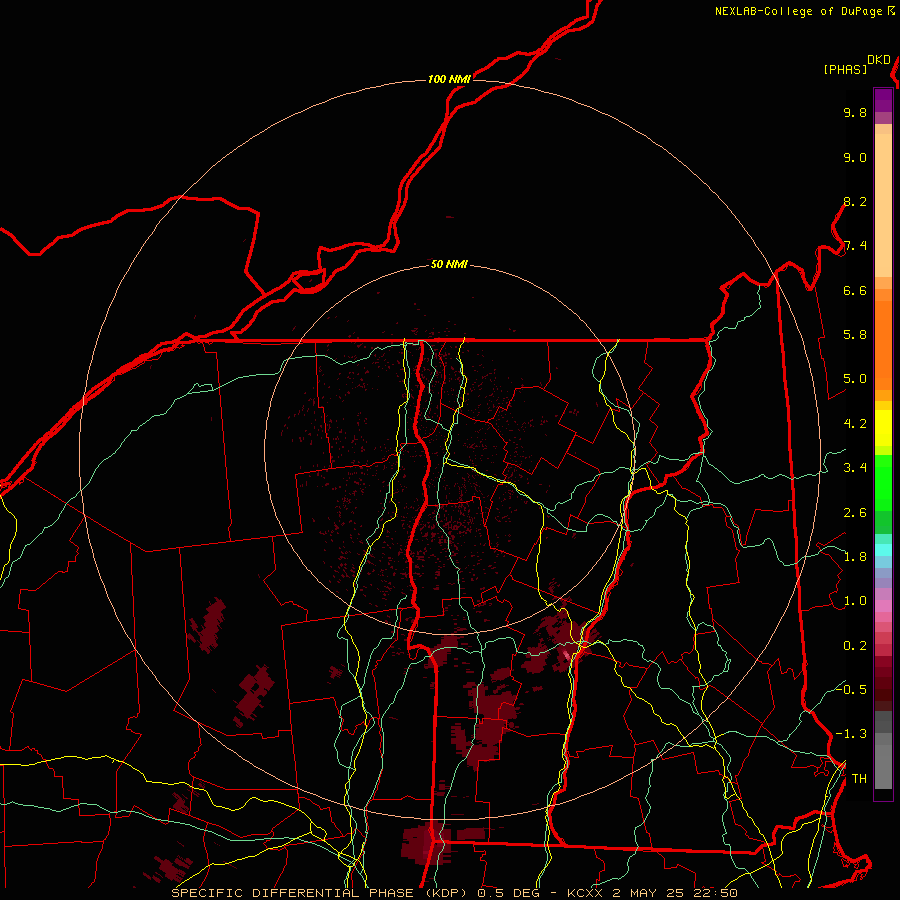Click the 8.2 scale value label
This screenshot has width=900, height=900.
pos(855,202)
